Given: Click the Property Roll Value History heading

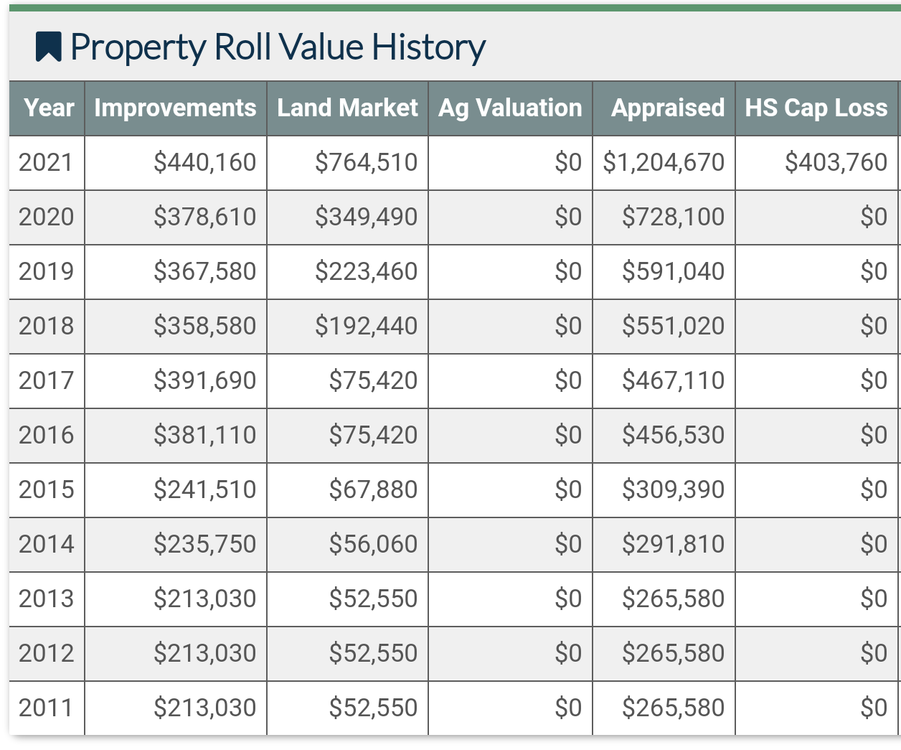Looking at the screenshot, I should pyautogui.click(x=277, y=47).
